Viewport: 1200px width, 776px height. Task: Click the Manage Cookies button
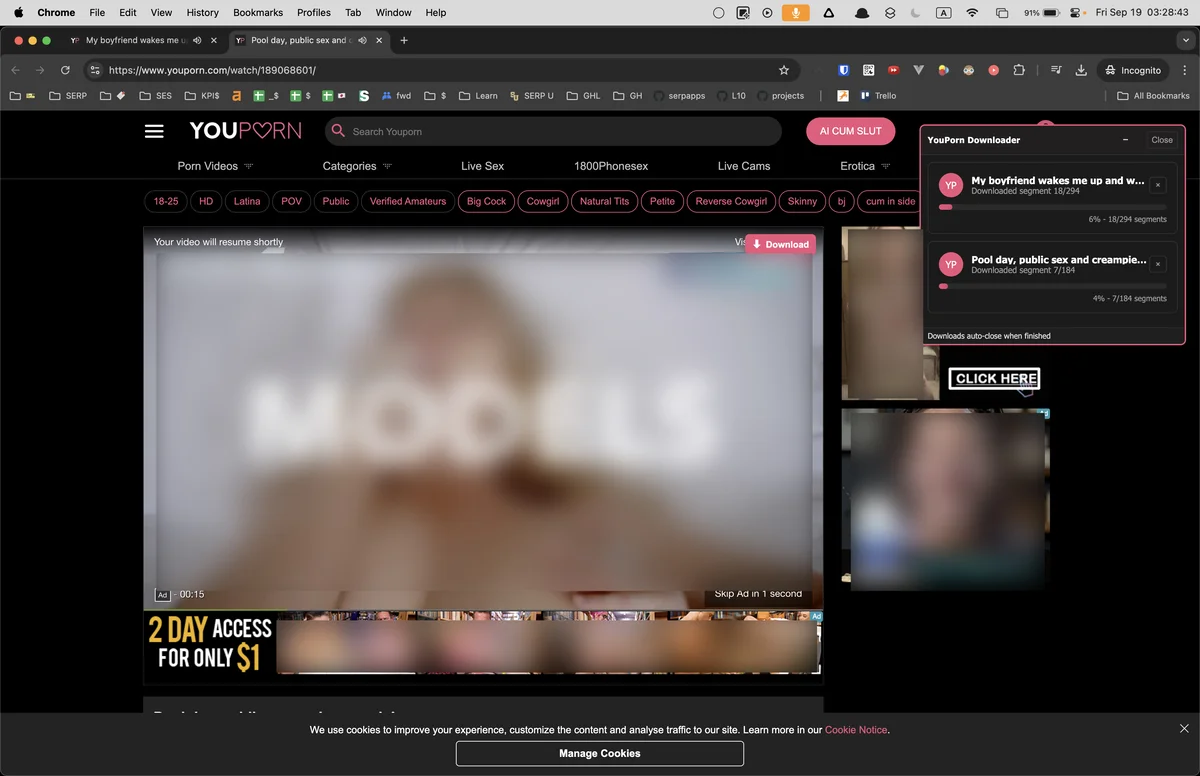coord(599,753)
